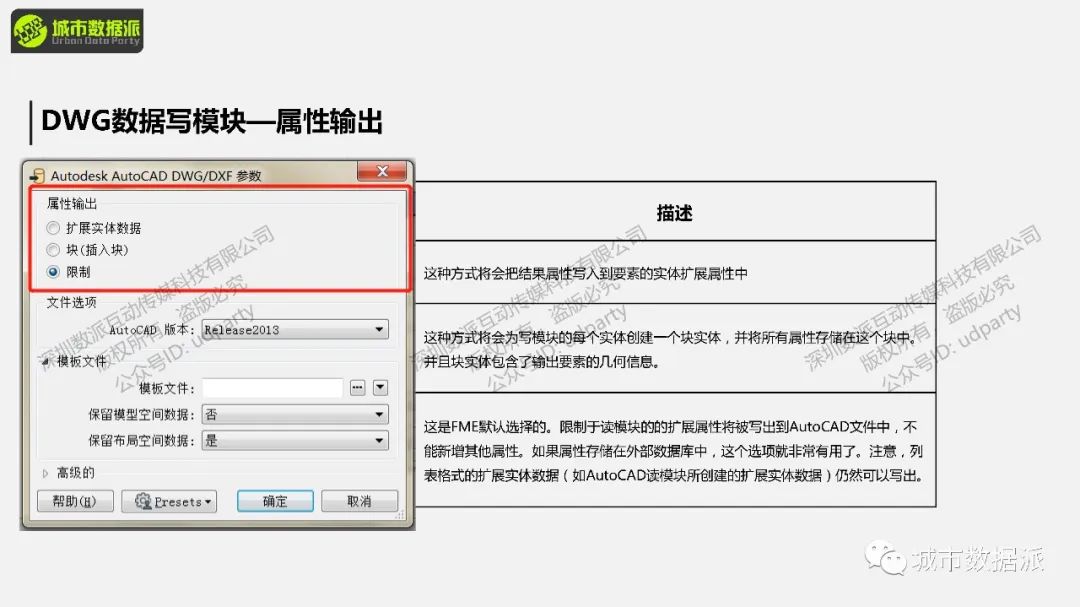Click the dialog title bar app icon
Screen dimensions: 1080x607
pyautogui.click(x=37, y=176)
